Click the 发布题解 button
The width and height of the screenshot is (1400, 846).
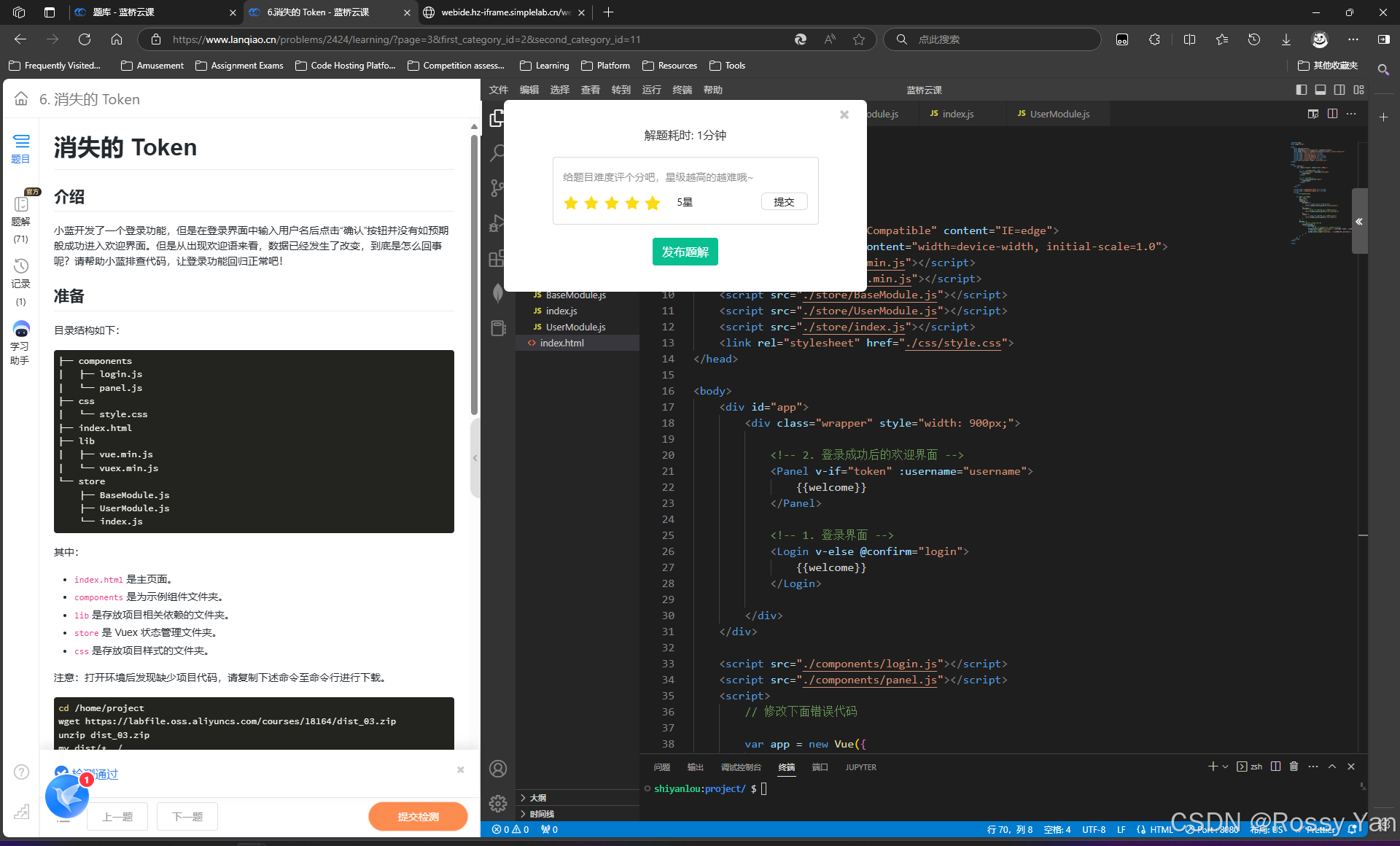[685, 252]
